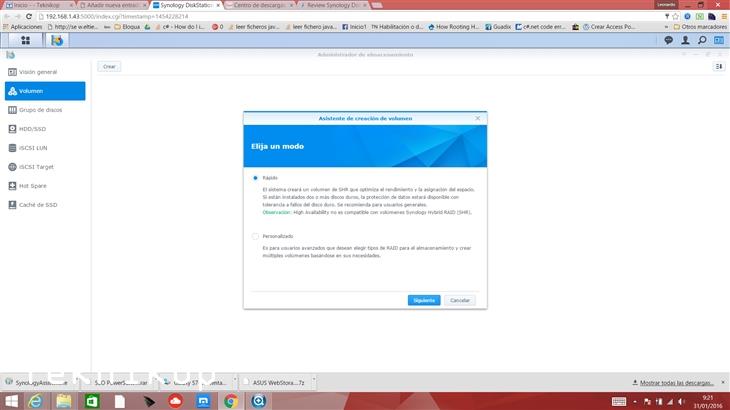Image resolution: width=730 pixels, height=410 pixels.
Task: Select the Rápido mode radio button
Action: point(255,177)
